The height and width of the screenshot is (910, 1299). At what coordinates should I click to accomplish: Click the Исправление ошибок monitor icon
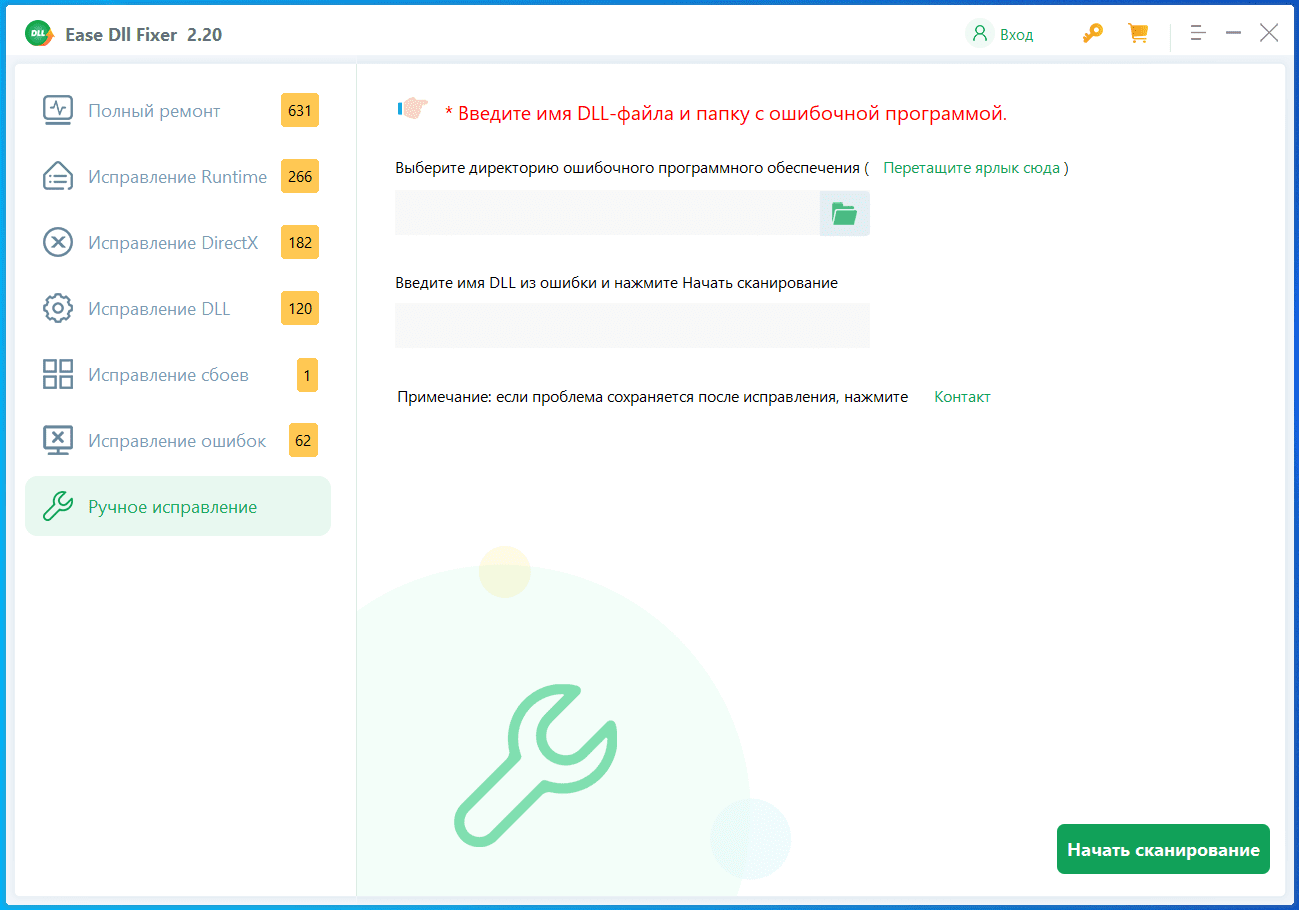coord(58,440)
